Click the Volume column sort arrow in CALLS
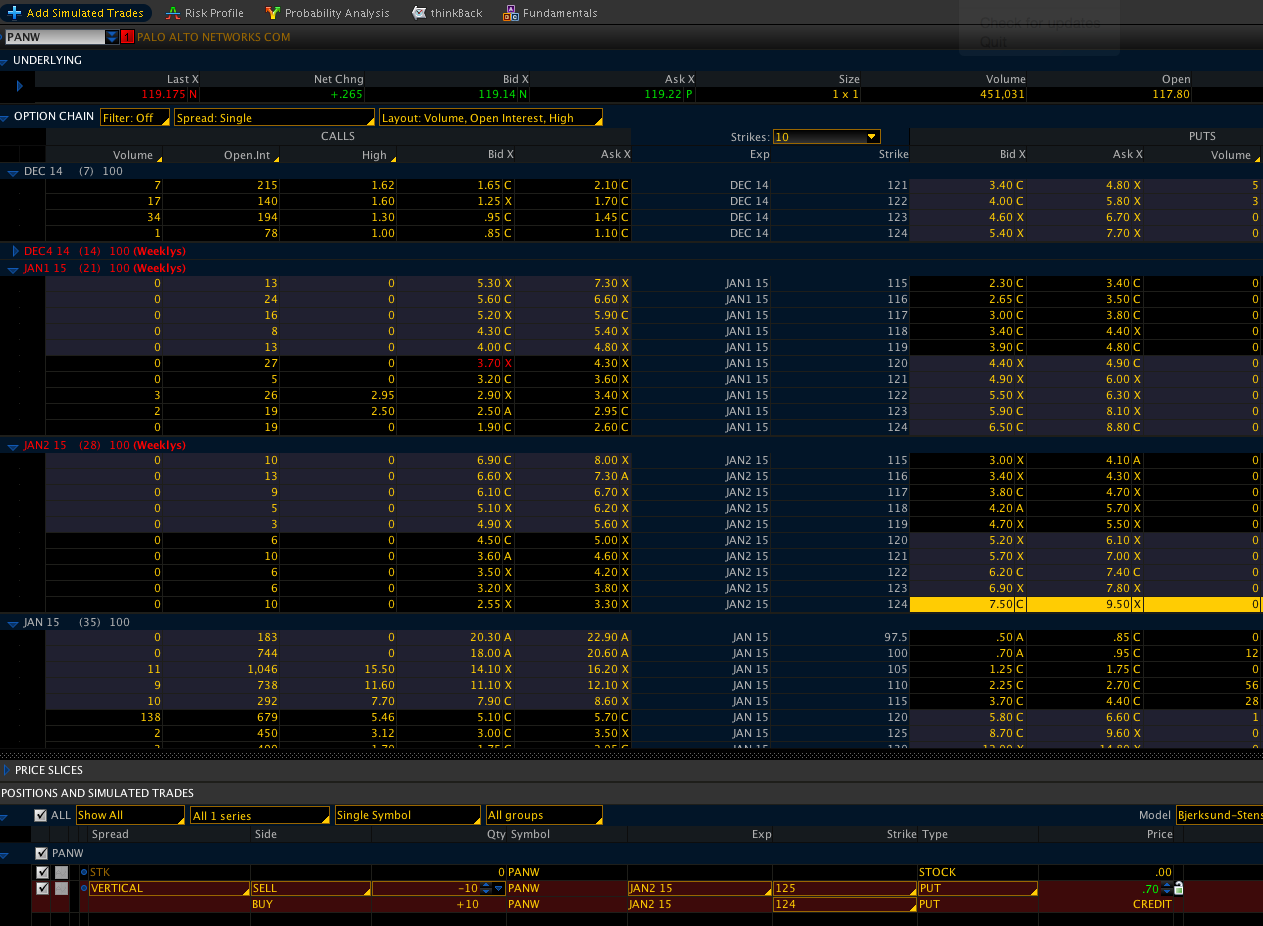 (x=158, y=157)
